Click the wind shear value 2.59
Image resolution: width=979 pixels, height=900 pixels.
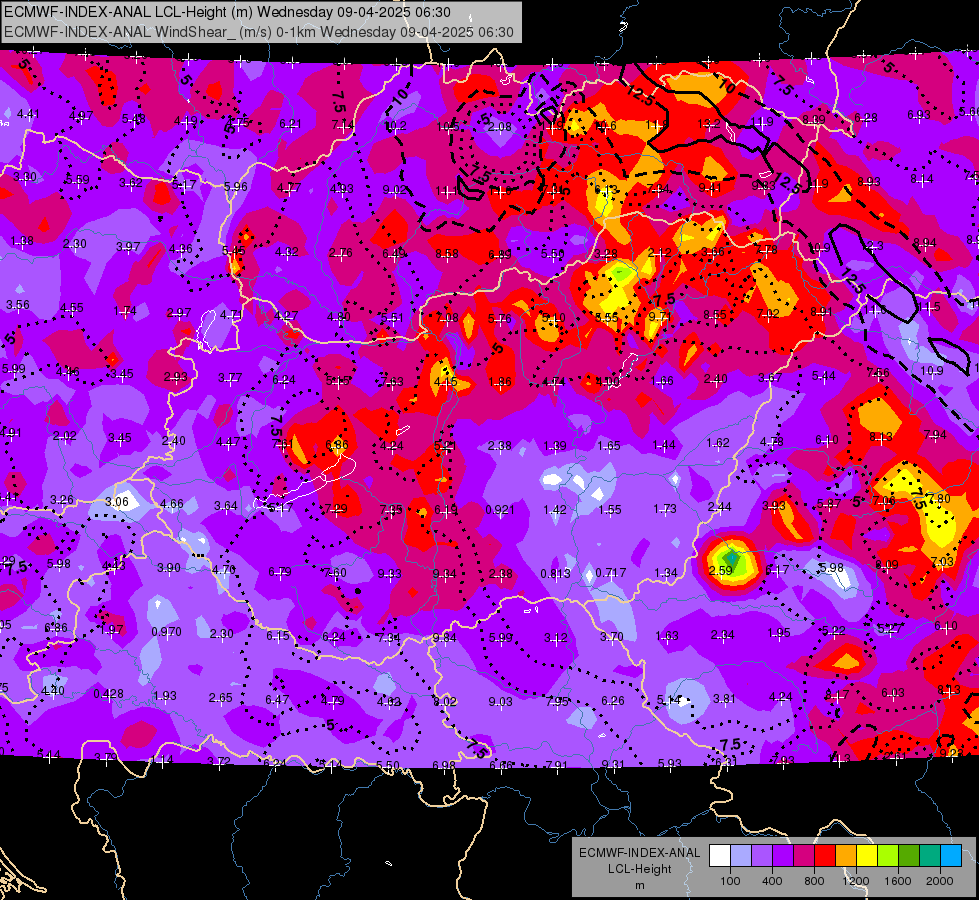point(721,570)
